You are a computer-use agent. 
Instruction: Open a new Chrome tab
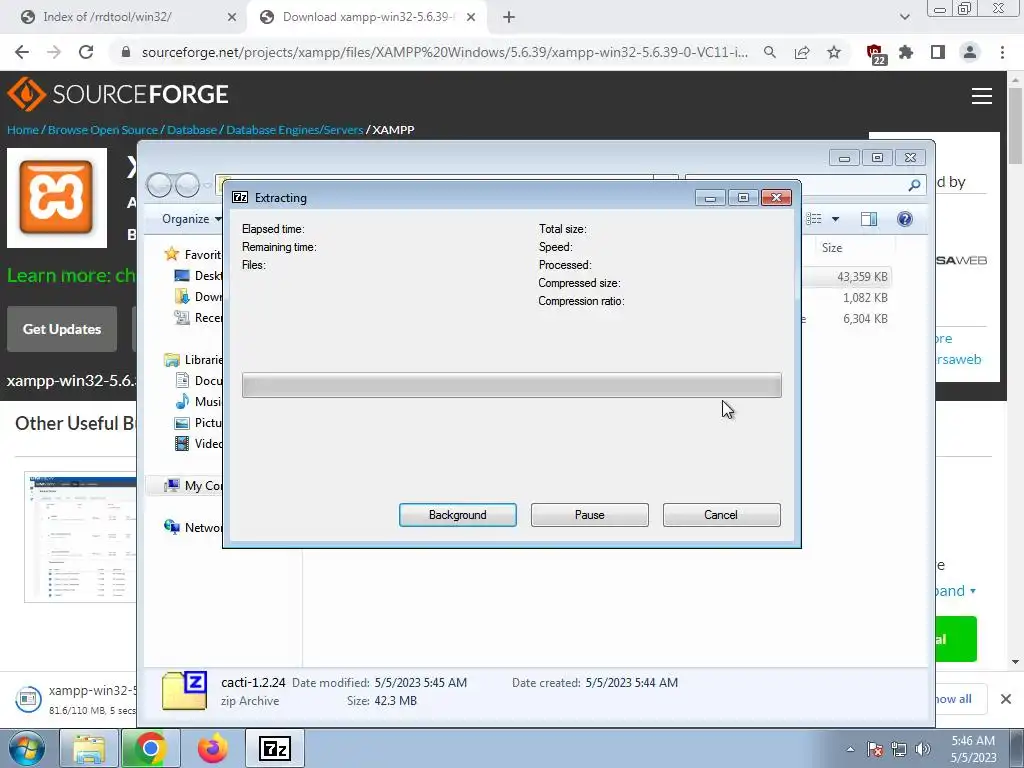[x=509, y=17]
